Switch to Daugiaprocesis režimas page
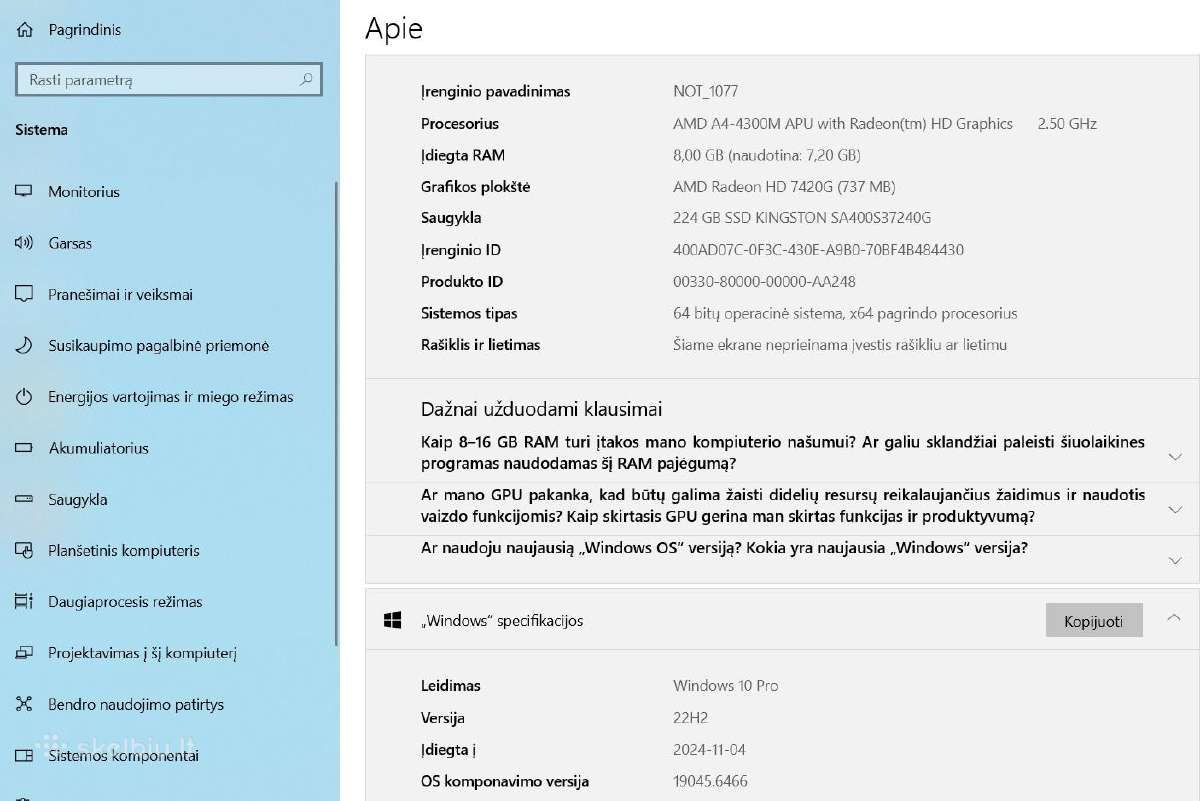 (125, 602)
